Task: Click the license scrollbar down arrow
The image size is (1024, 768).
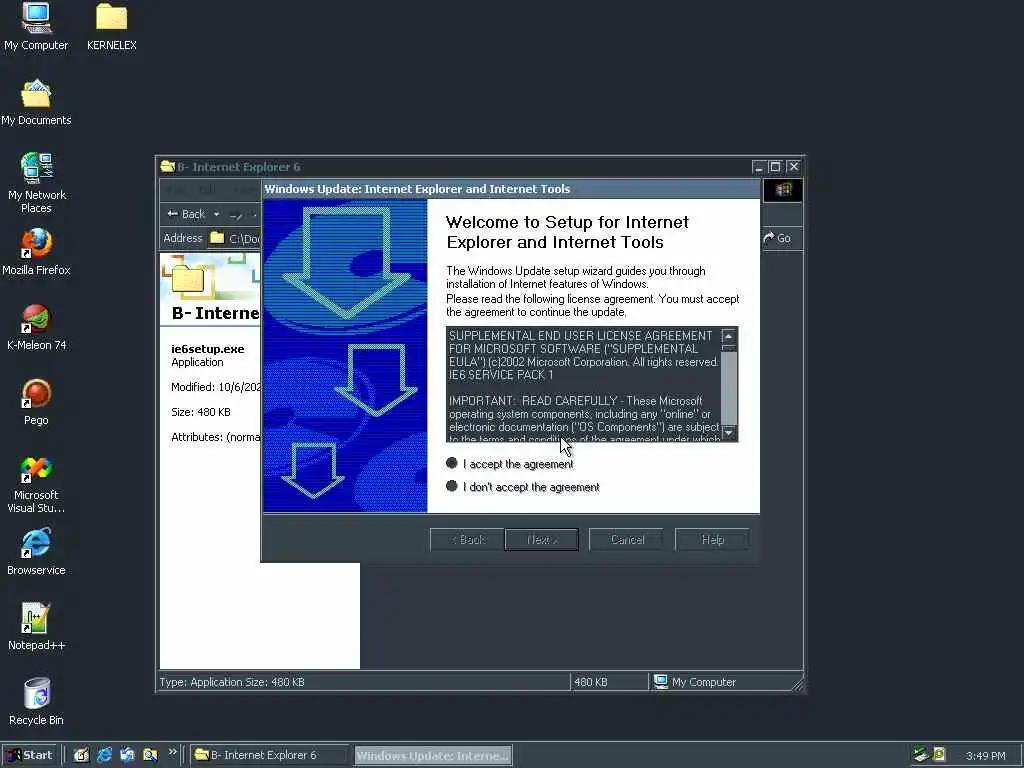Action: [729, 432]
